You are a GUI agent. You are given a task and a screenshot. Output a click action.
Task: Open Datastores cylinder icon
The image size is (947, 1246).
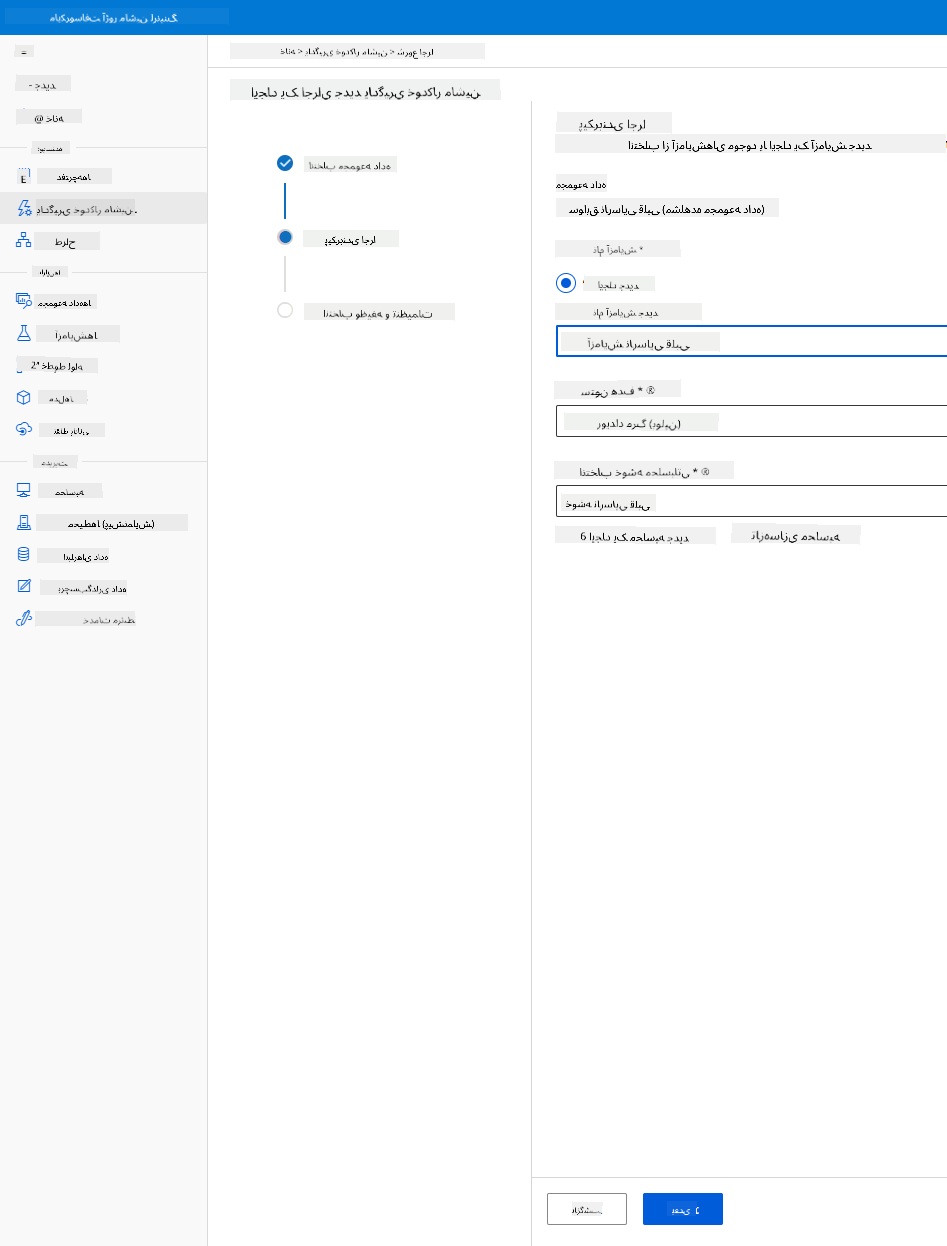pyautogui.click(x=25, y=554)
